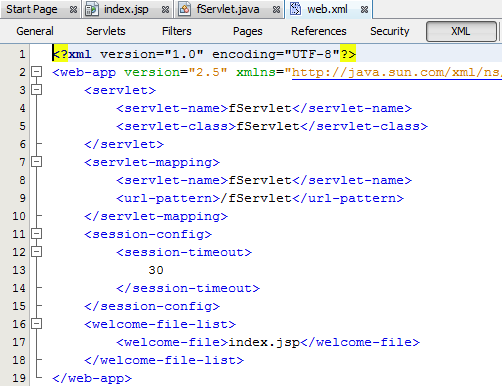Image resolution: width=502 pixels, height=386 pixels.
Task: Close the index.jsp tab
Action: (165, 10)
